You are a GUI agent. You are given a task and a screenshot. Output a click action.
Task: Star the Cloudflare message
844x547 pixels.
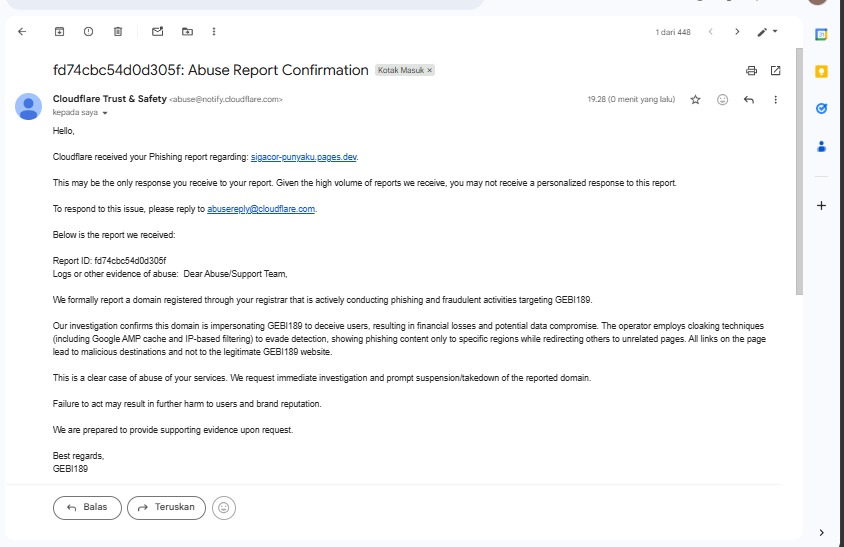695,100
